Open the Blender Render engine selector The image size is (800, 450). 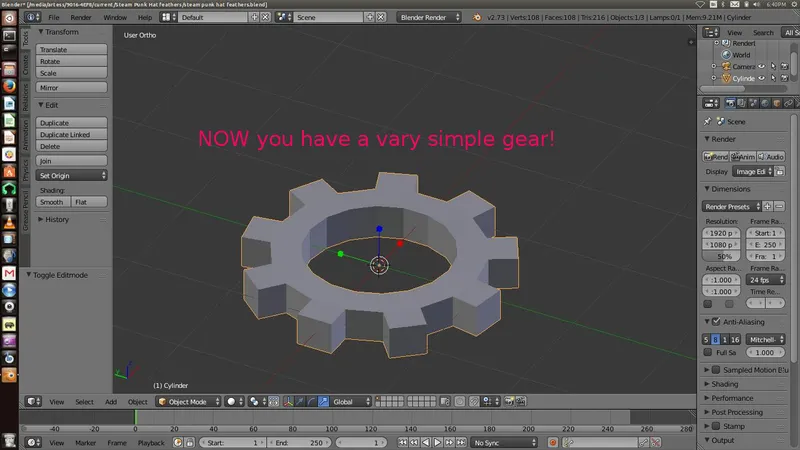[x=429, y=17]
